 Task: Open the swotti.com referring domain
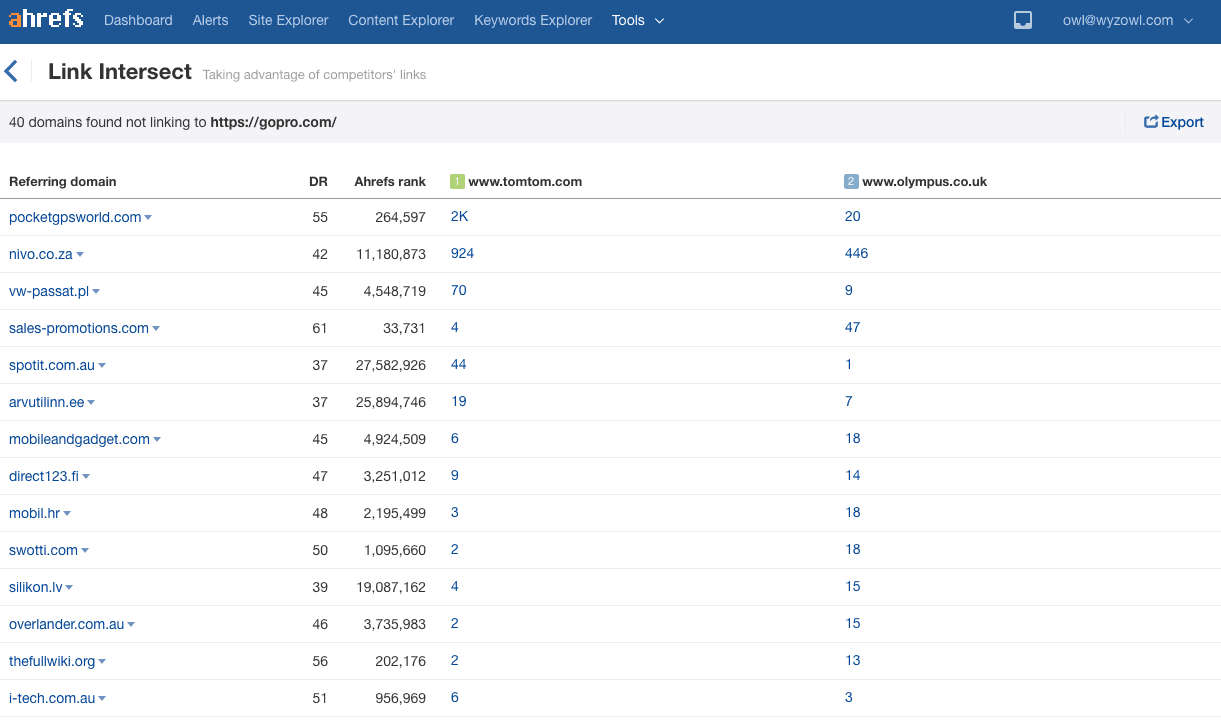[x=44, y=550]
